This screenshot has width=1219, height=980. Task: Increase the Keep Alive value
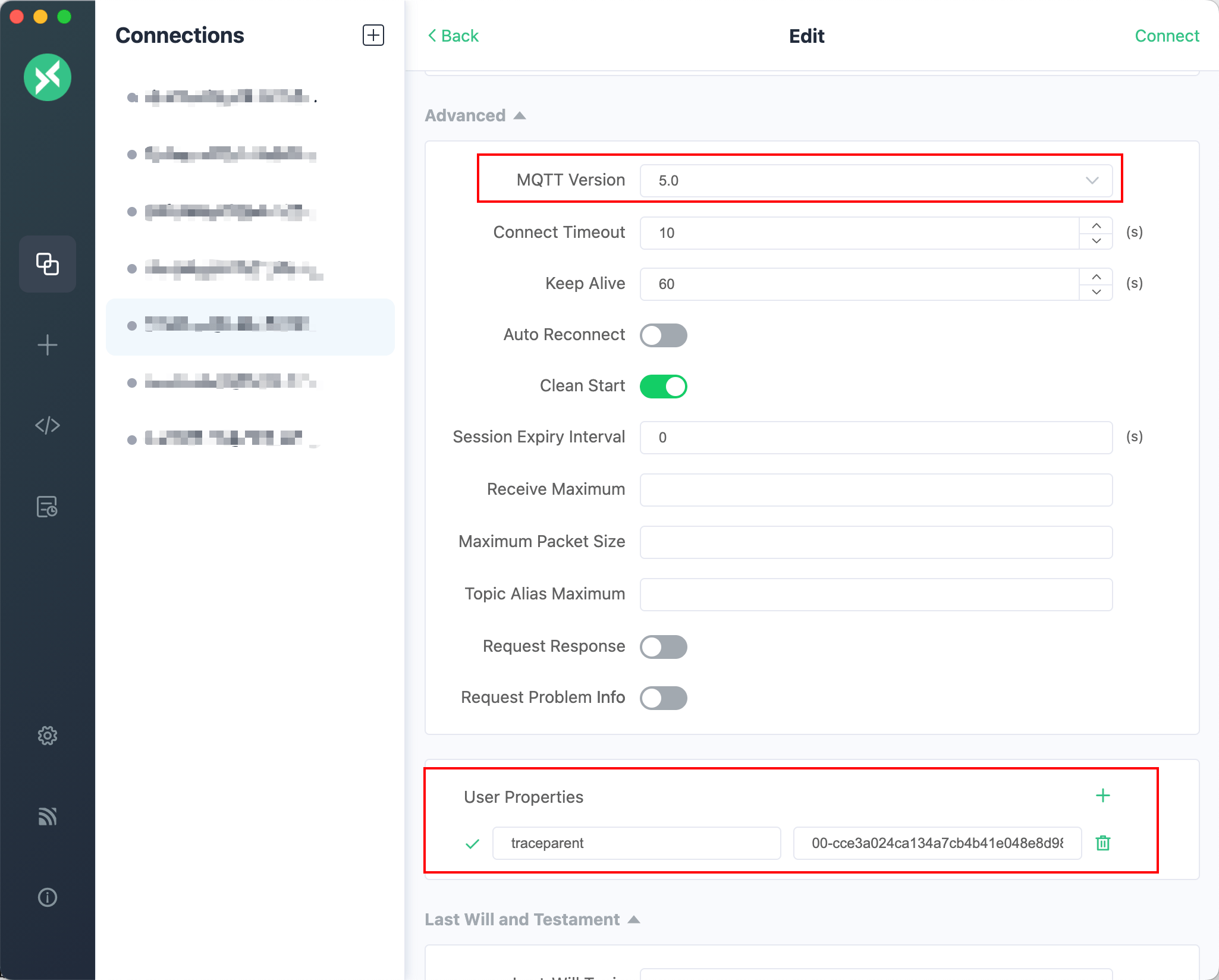click(1097, 277)
